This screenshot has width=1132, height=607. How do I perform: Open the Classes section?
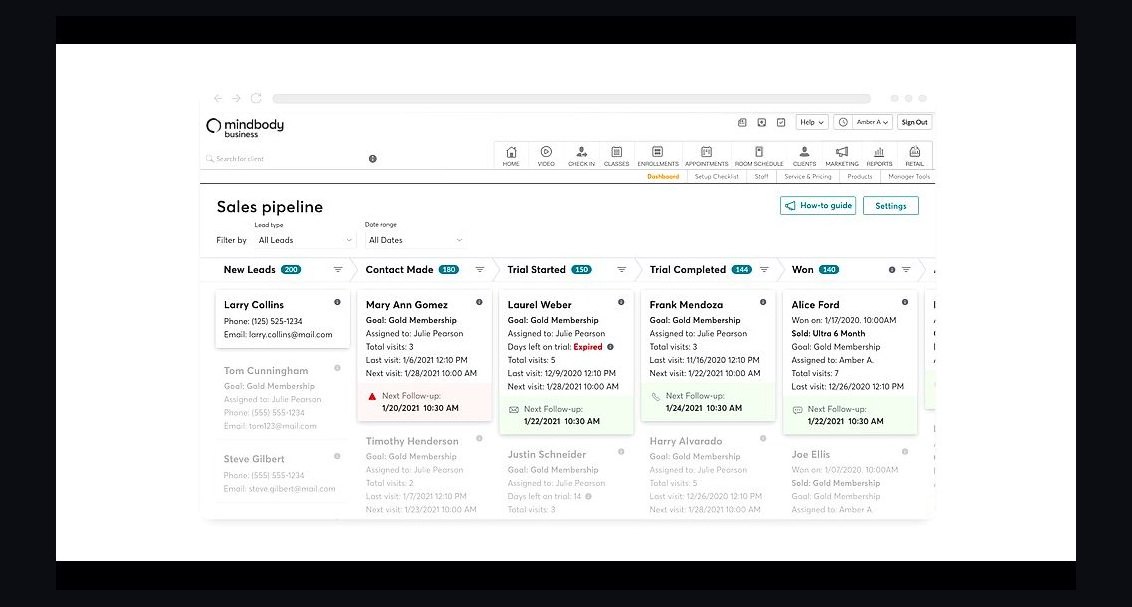[617, 156]
